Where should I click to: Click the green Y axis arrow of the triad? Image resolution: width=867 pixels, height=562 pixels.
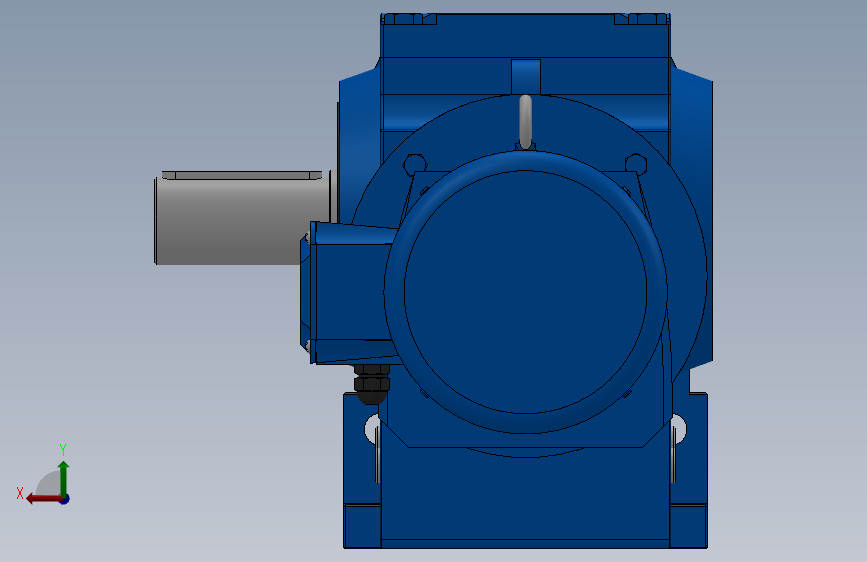(x=64, y=477)
